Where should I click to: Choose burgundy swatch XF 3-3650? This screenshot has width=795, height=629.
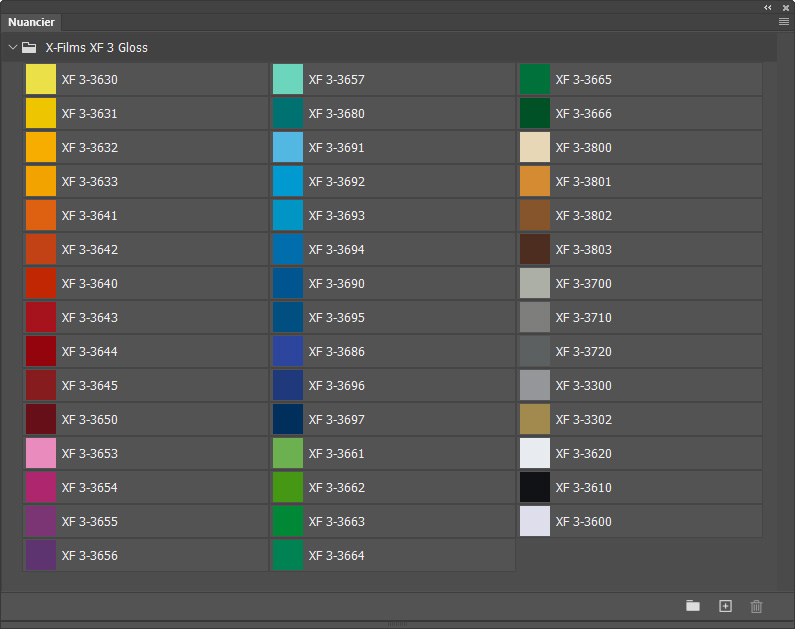(41, 419)
